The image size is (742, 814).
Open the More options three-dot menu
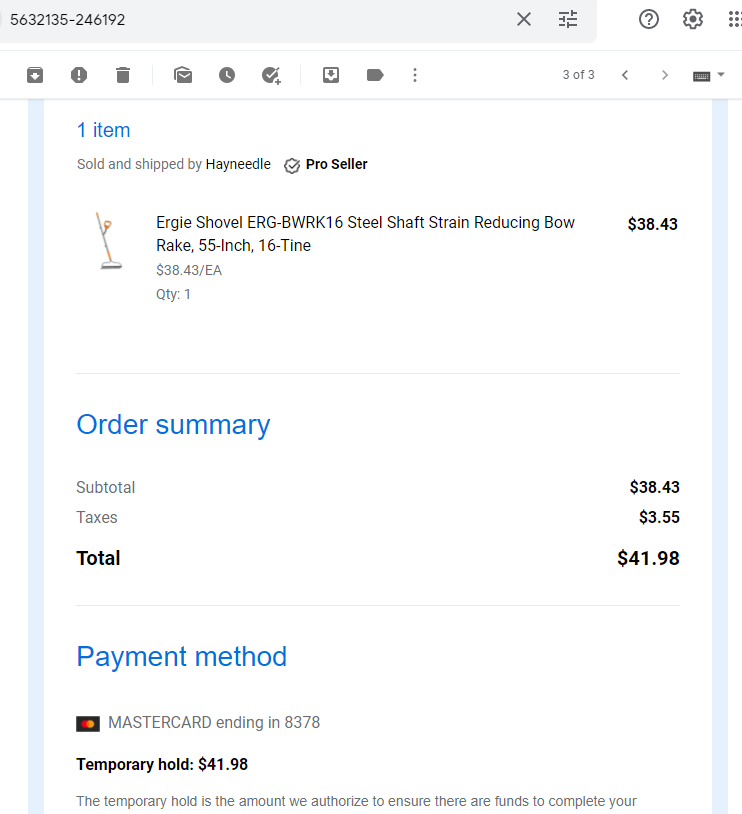pyautogui.click(x=414, y=75)
